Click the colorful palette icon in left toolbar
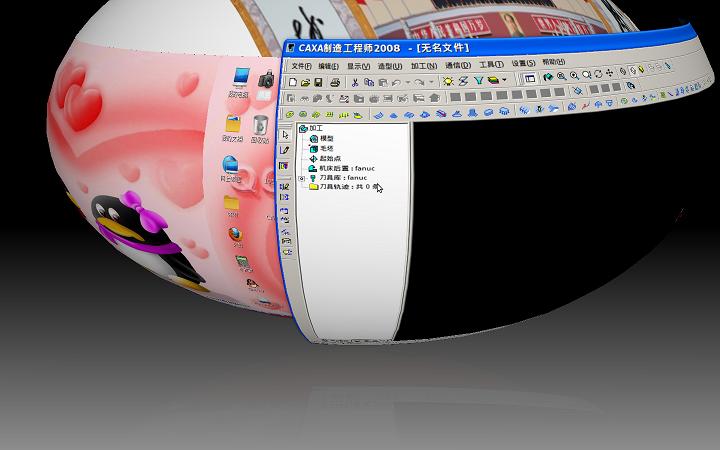The width and height of the screenshot is (720, 450). 284,166
